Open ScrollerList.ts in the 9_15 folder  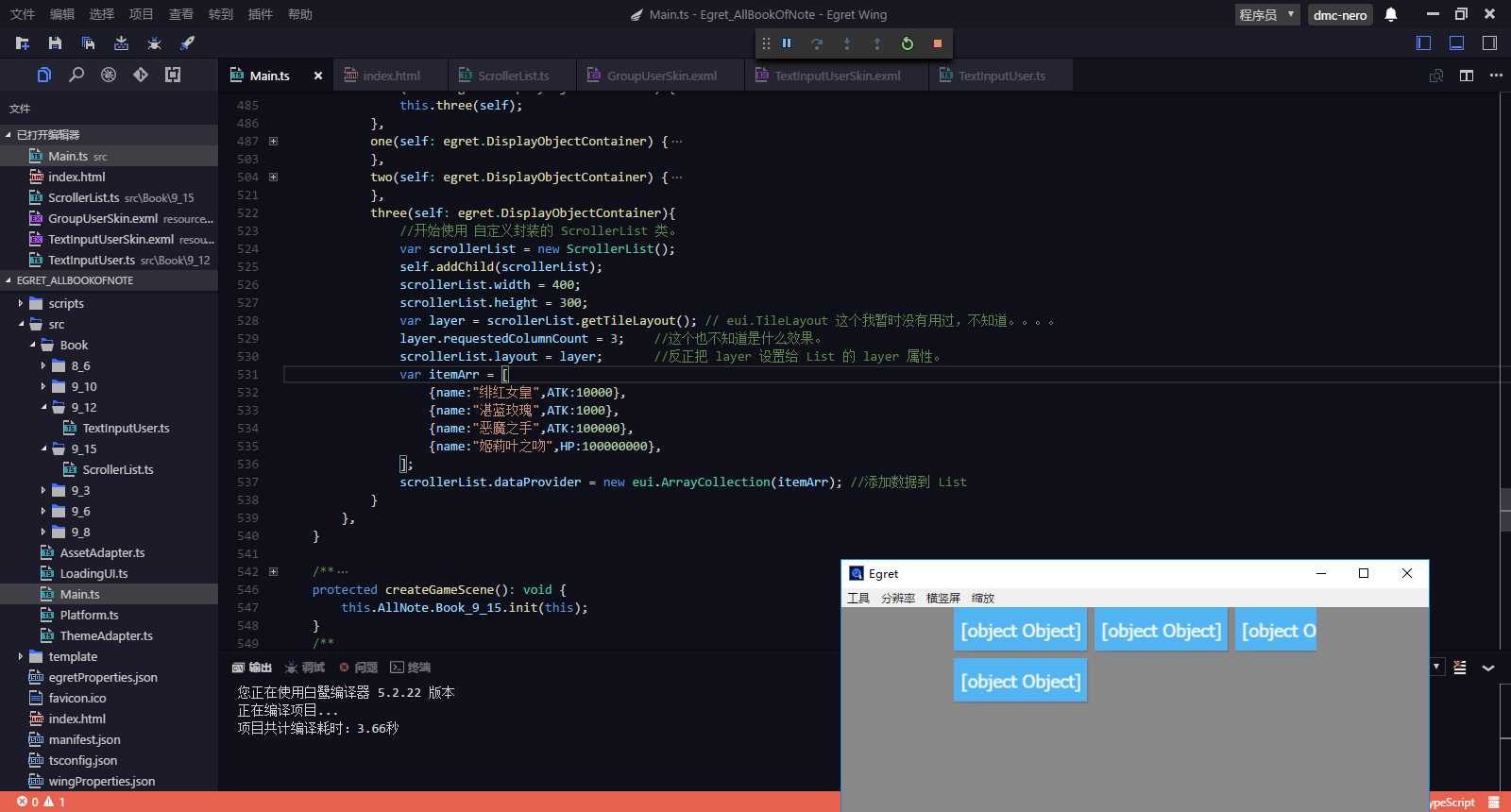(x=117, y=470)
